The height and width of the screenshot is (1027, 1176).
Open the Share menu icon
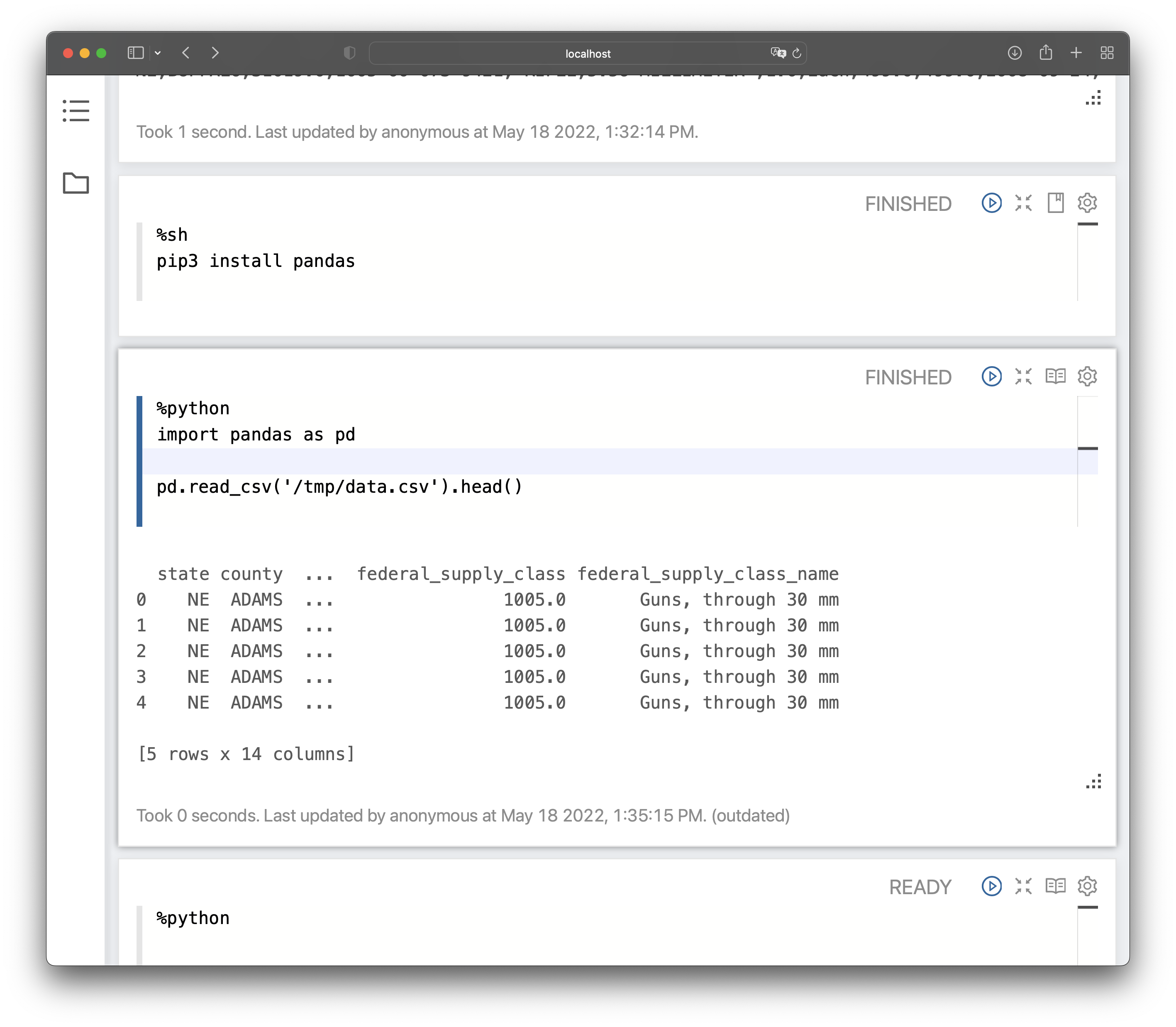point(1046,53)
